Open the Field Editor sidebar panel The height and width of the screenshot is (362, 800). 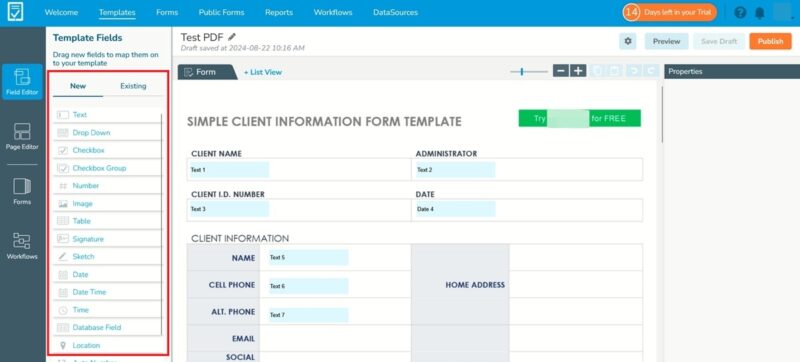coord(22,82)
